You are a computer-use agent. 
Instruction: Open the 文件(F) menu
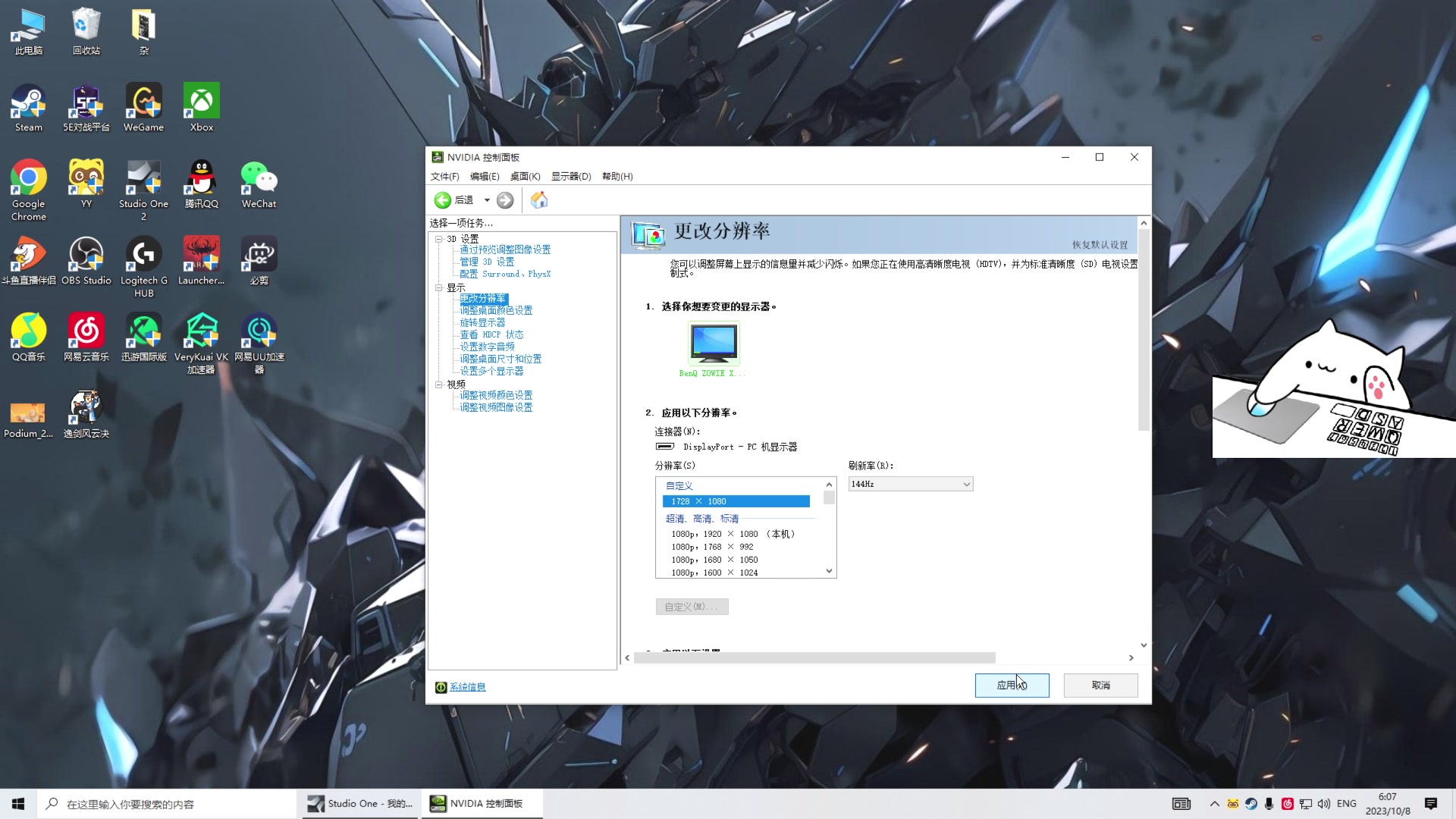(x=445, y=177)
